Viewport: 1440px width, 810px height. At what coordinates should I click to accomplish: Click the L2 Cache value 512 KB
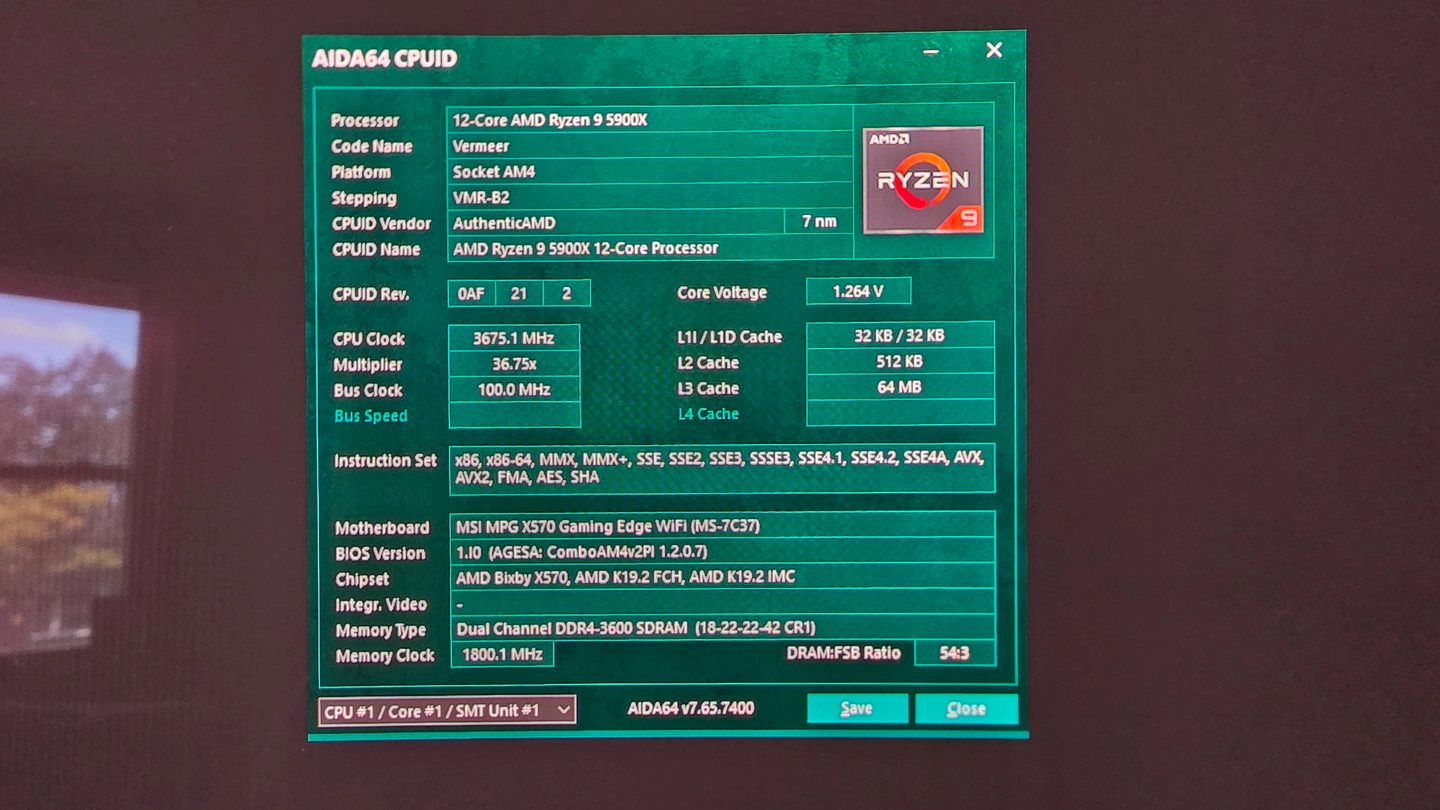click(900, 362)
